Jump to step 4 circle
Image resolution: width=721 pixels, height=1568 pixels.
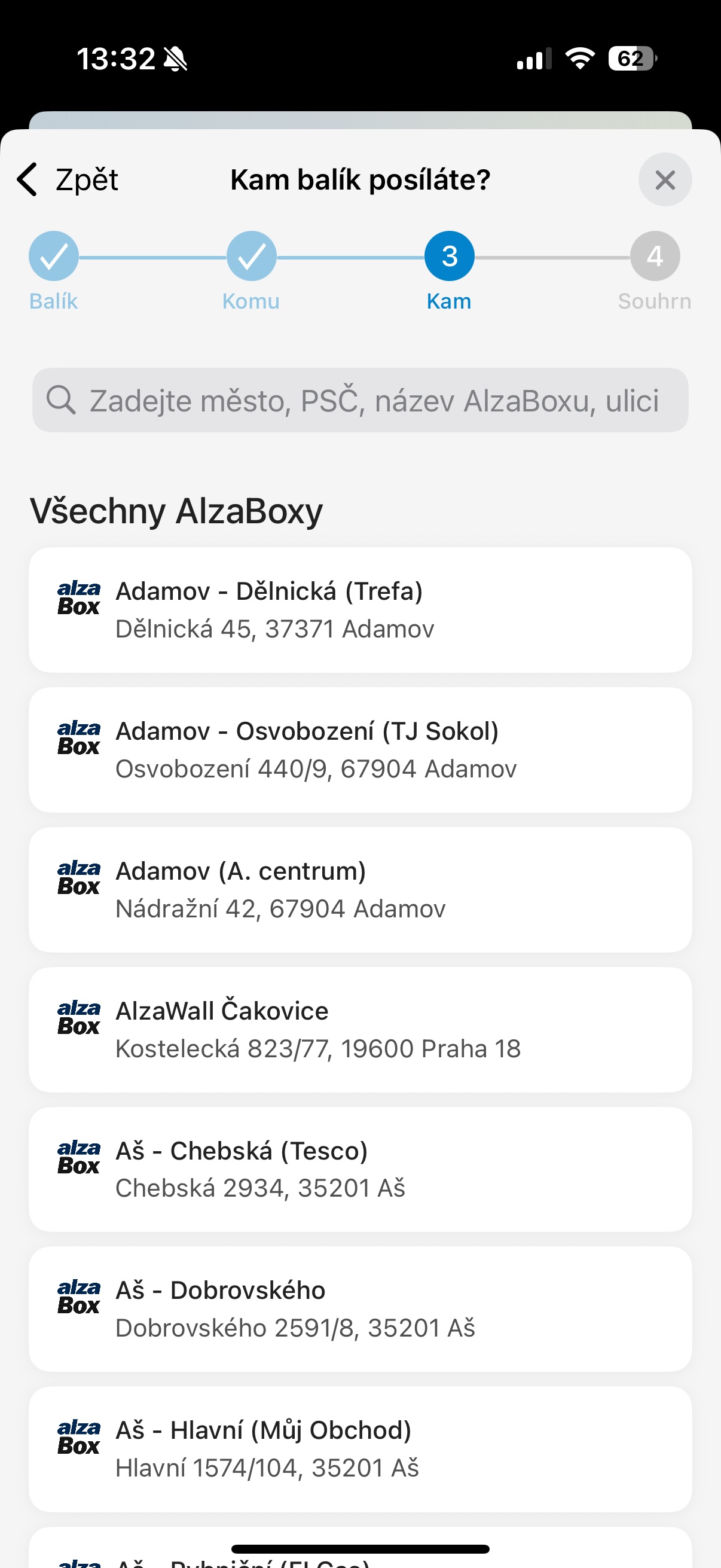655,257
